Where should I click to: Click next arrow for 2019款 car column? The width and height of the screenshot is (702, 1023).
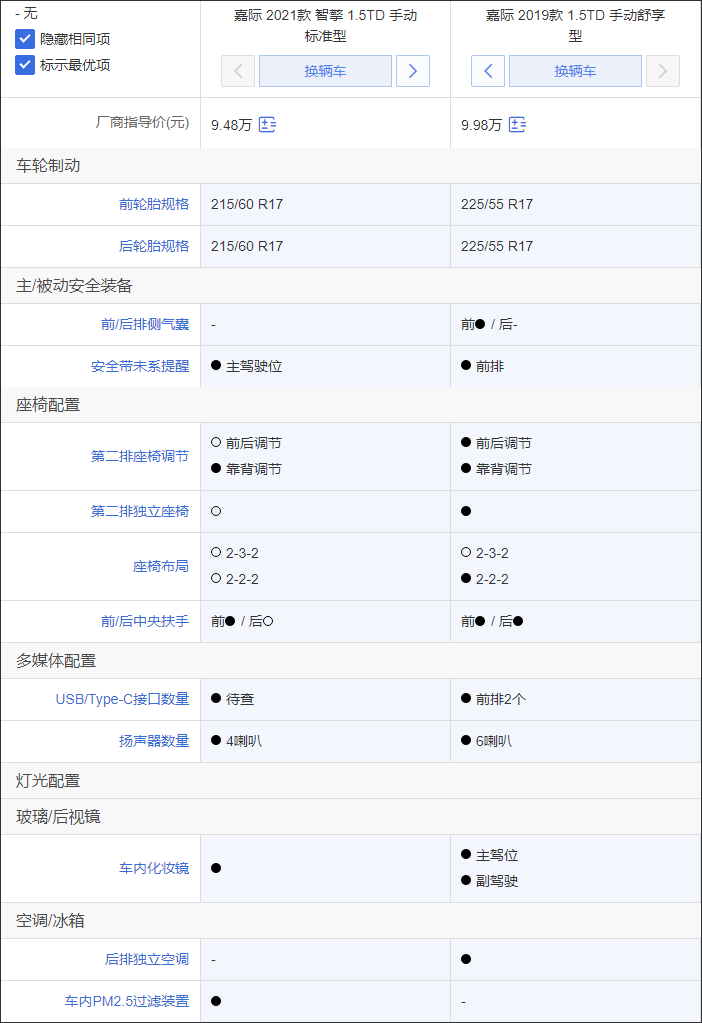[663, 71]
